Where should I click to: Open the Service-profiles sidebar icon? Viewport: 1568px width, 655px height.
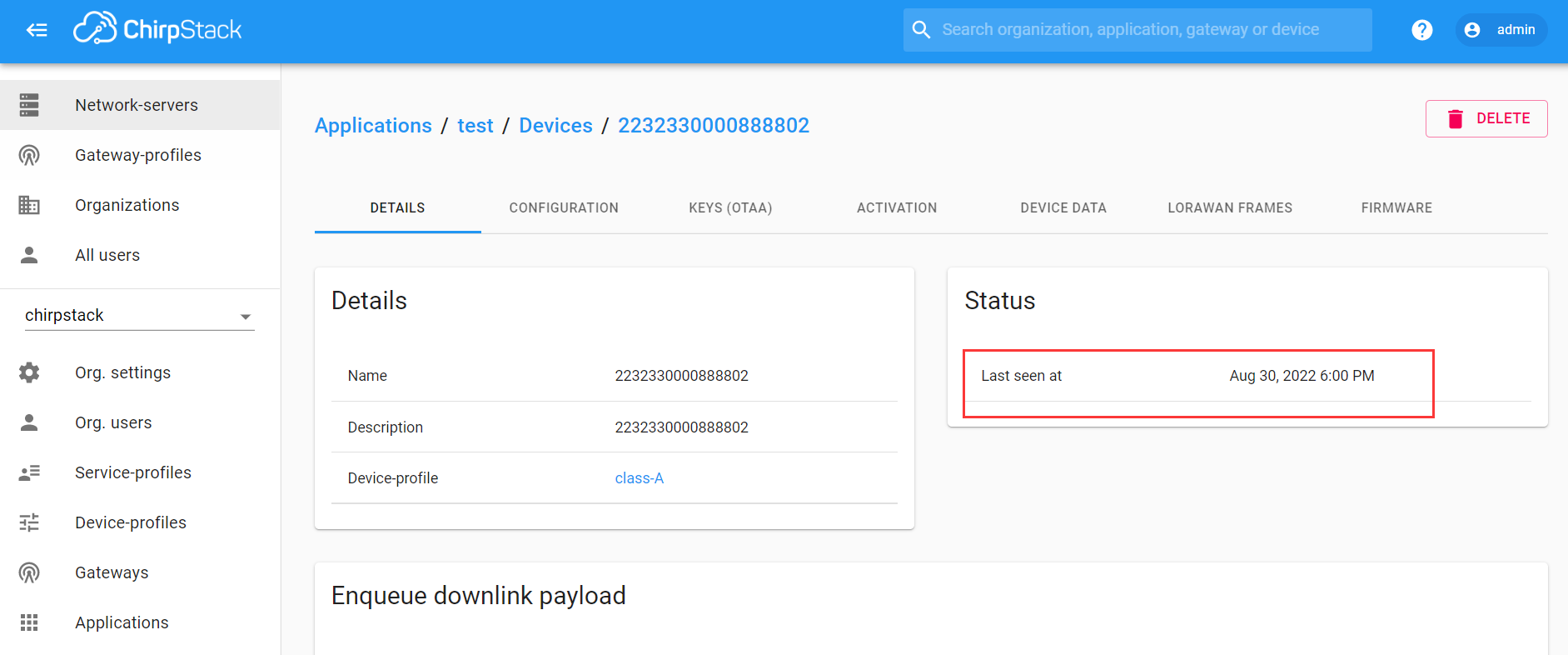[29, 472]
